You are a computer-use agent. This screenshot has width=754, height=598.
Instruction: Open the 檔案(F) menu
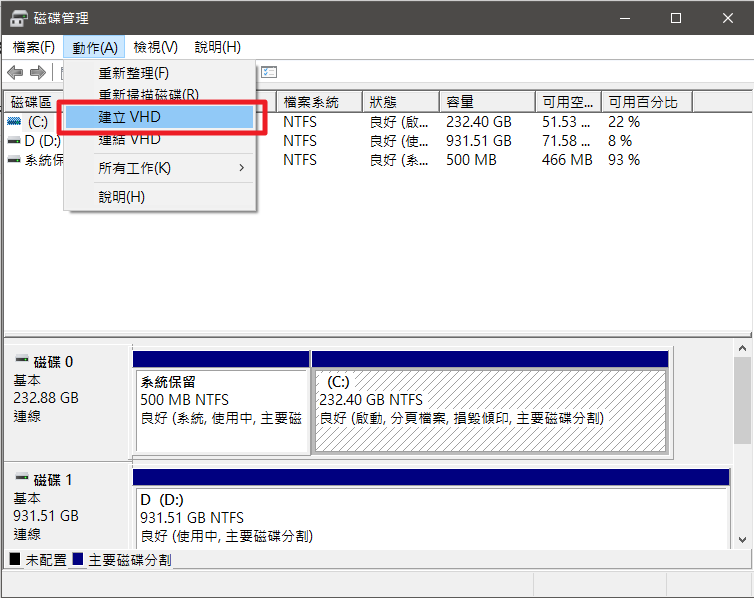tap(34, 47)
